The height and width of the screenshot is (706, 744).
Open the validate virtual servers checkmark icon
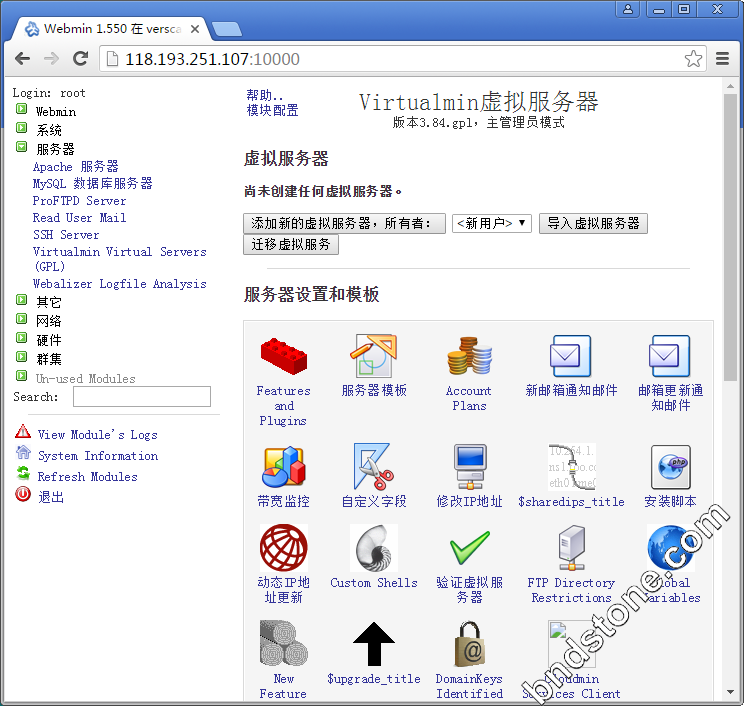[469, 548]
